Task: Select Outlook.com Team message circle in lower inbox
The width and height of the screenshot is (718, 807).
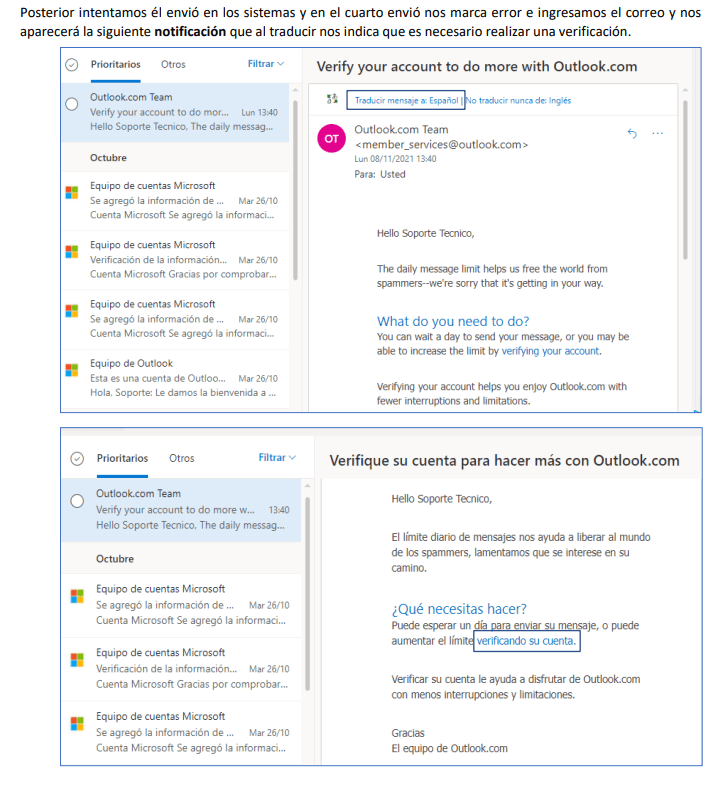Action: click(x=77, y=501)
